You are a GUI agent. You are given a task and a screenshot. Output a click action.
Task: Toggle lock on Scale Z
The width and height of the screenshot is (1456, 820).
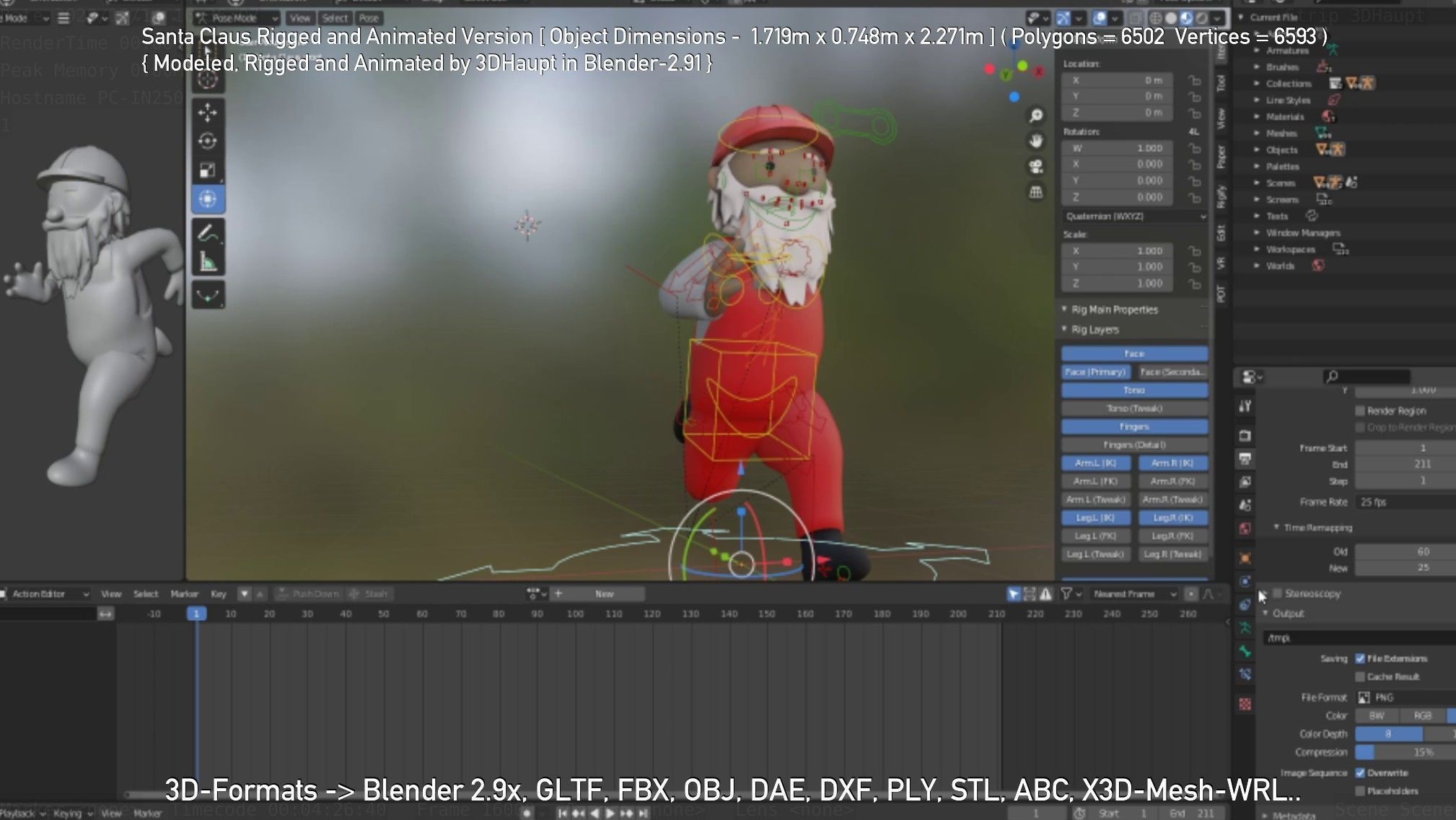1195,284
